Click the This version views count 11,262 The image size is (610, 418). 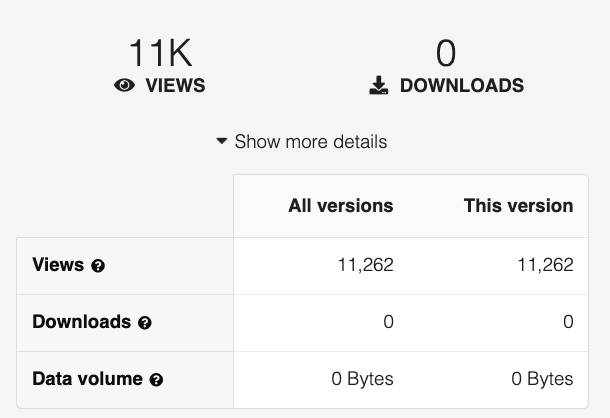click(x=545, y=265)
